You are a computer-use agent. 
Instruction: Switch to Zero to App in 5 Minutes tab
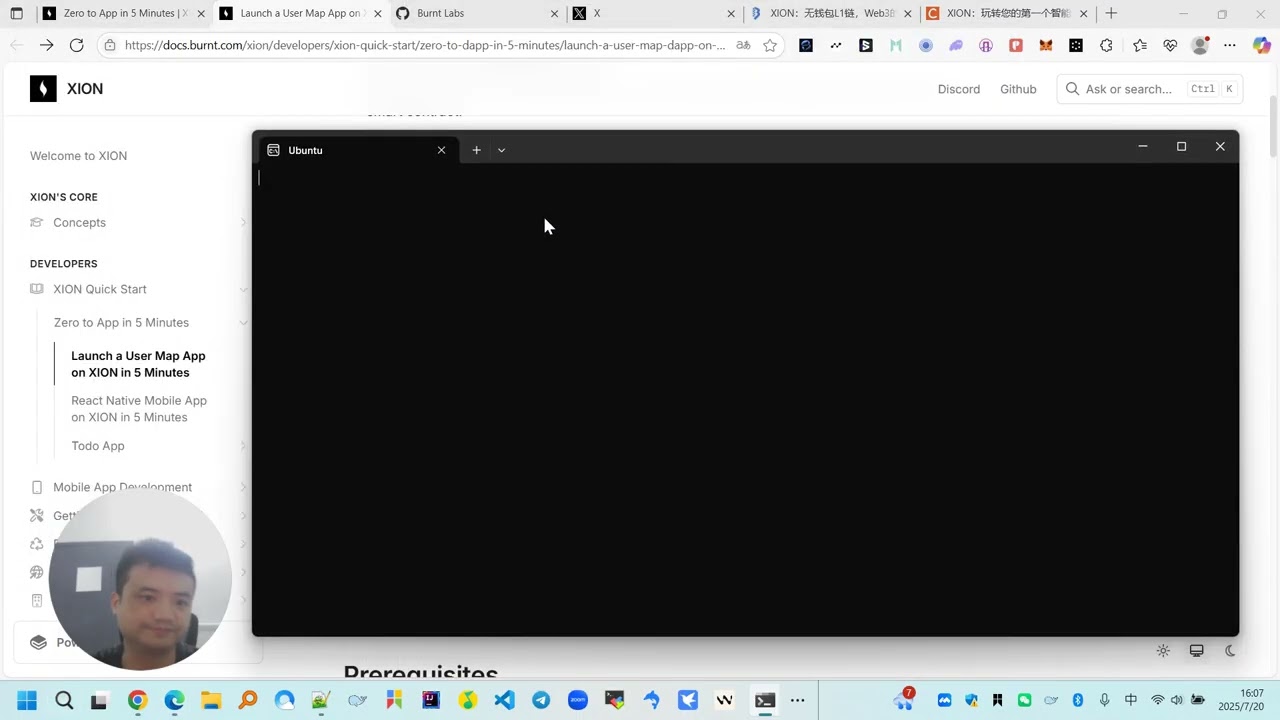click(122, 14)
